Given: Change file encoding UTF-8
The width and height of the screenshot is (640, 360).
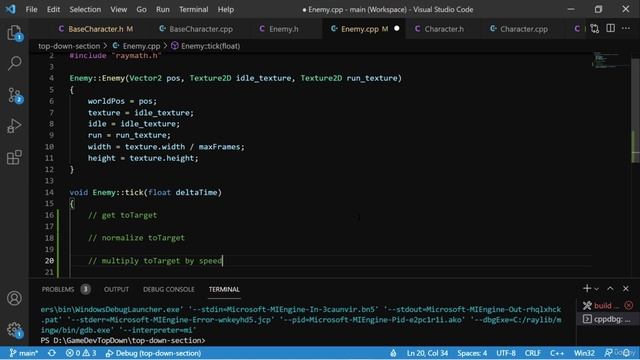Looking at the screenshot, I should pos(506,353).
